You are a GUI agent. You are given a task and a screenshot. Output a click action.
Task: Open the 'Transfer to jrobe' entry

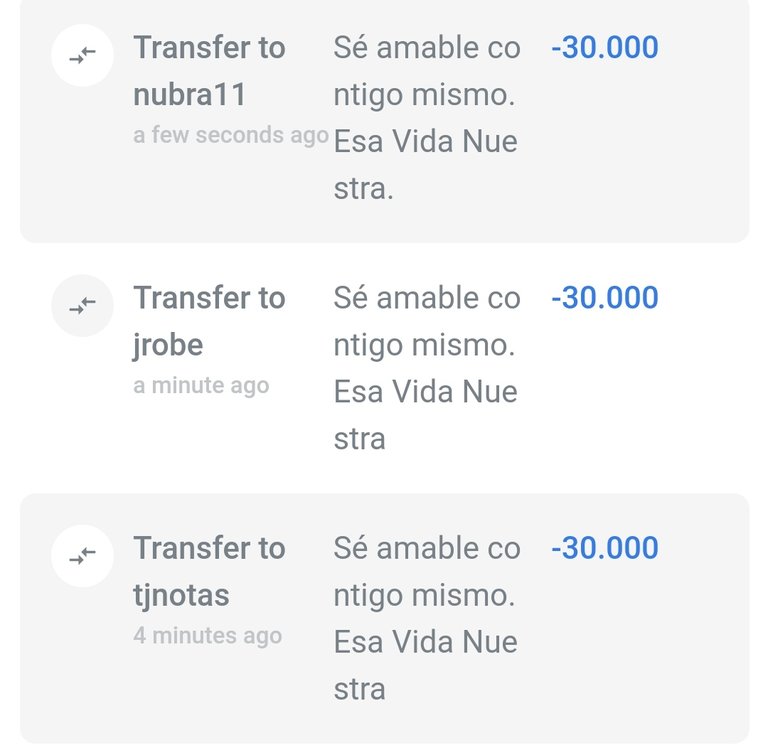pyautogui.click(x=384, y=368)
